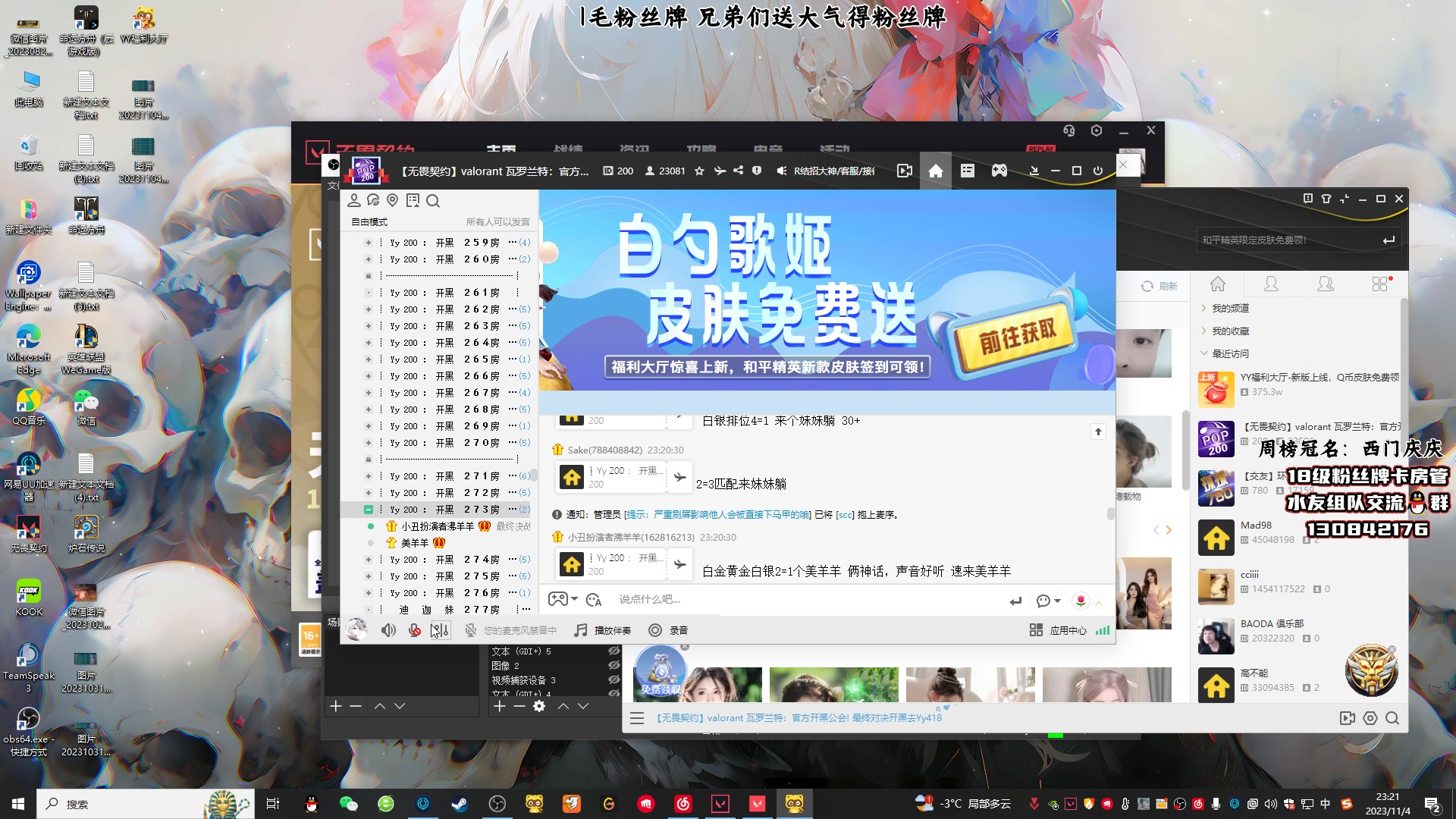Jump into room via airplane icon in Sake's message
Screen dimensions: 1456x819
(x=679, y=477)
